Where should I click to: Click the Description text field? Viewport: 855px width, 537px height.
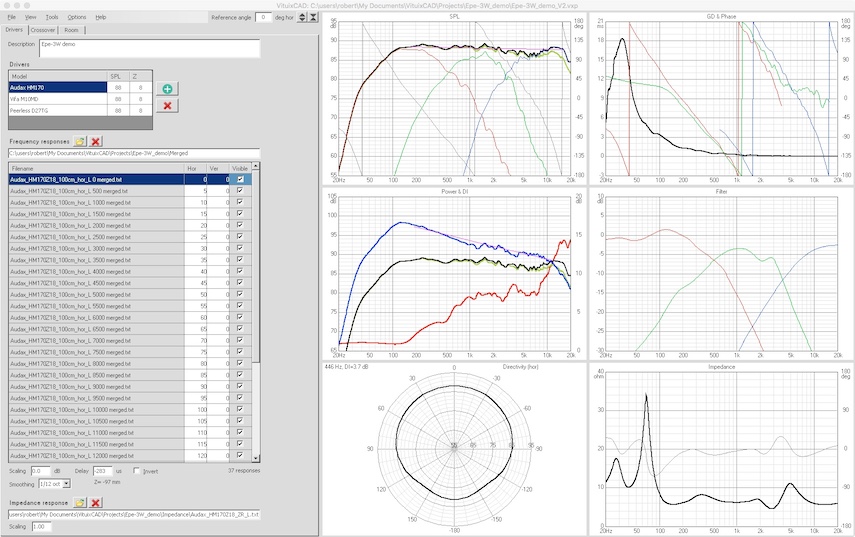tap(149, 48)
